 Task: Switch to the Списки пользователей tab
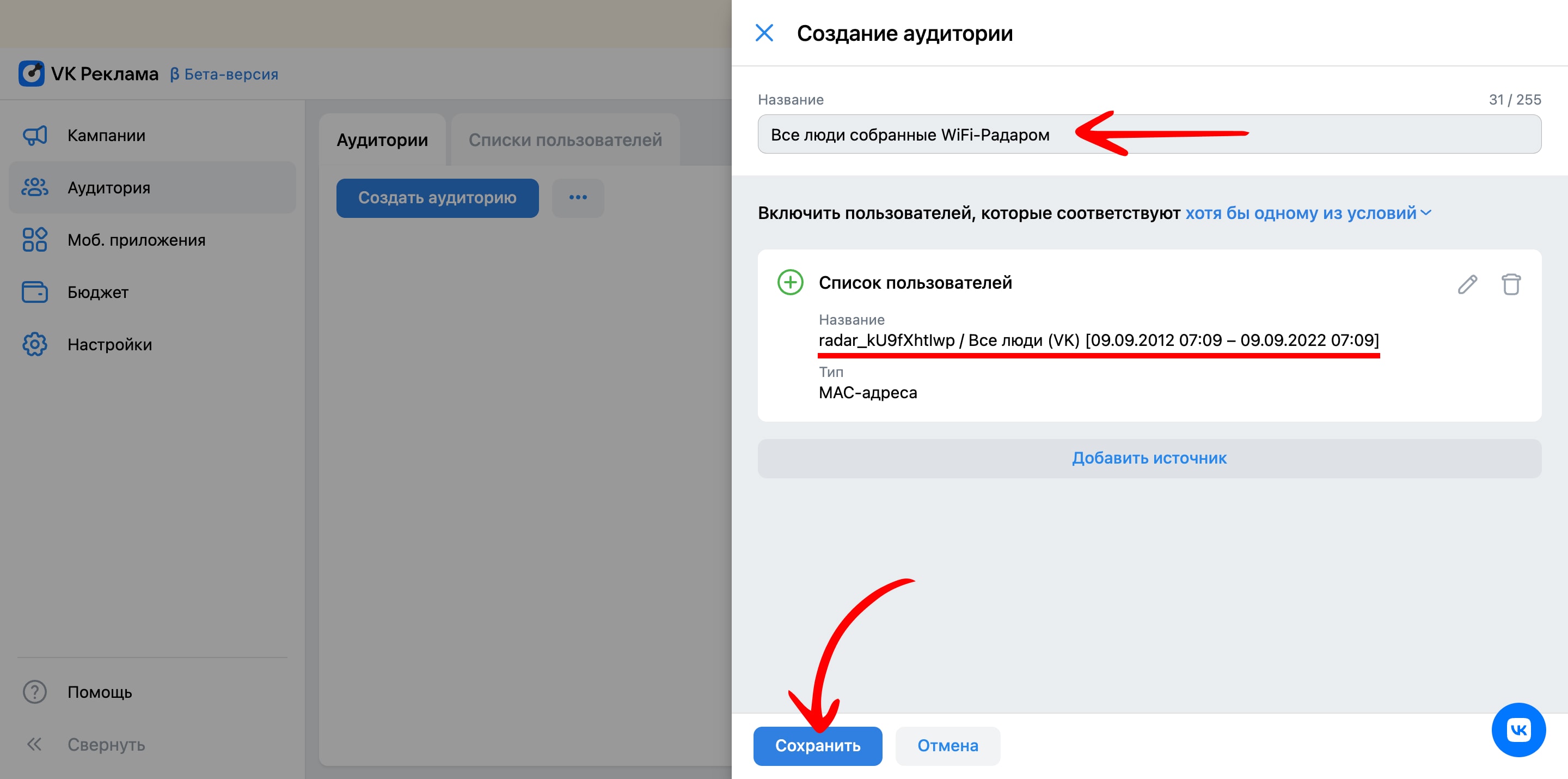(565, 140)
